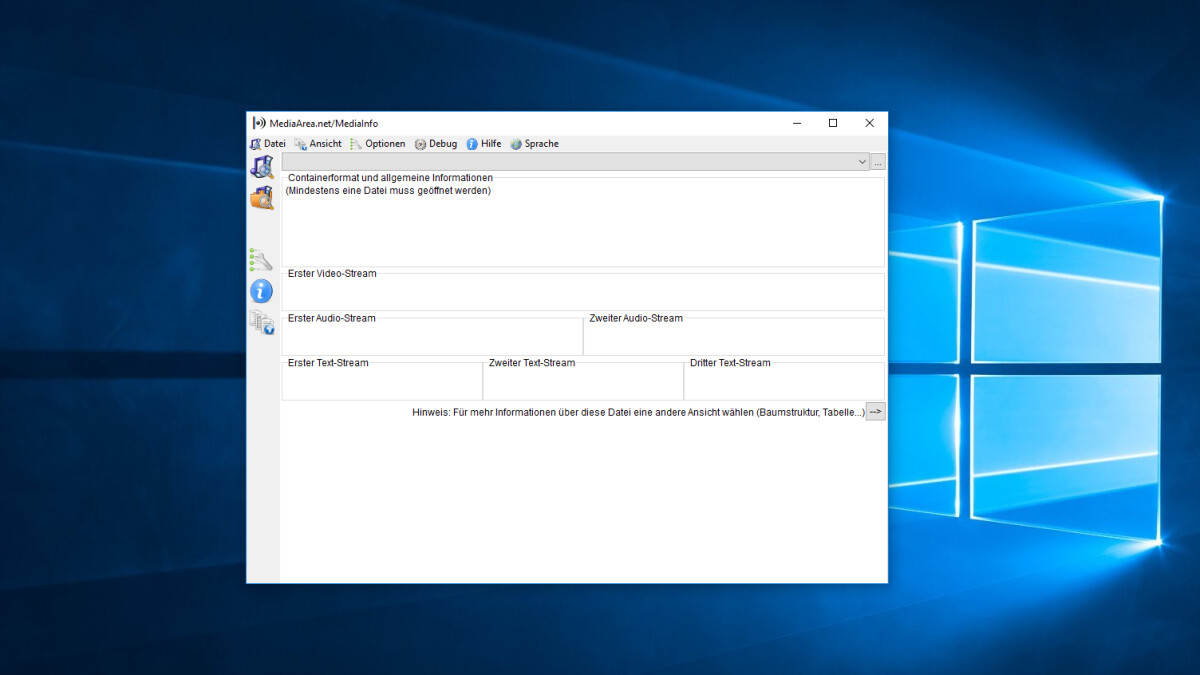
Task: Click the 'Zweiter Text-Stream' label
Action: coord(532,363)
